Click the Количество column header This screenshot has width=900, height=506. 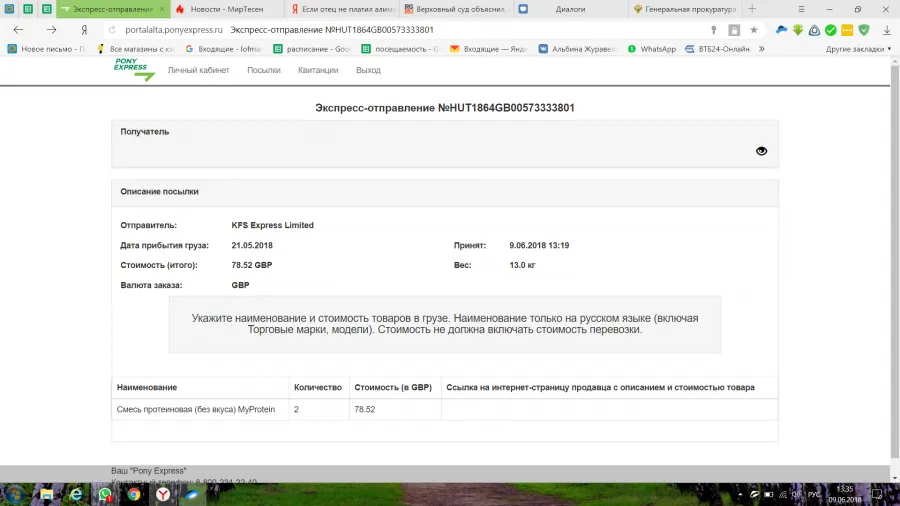coord(318,387)
